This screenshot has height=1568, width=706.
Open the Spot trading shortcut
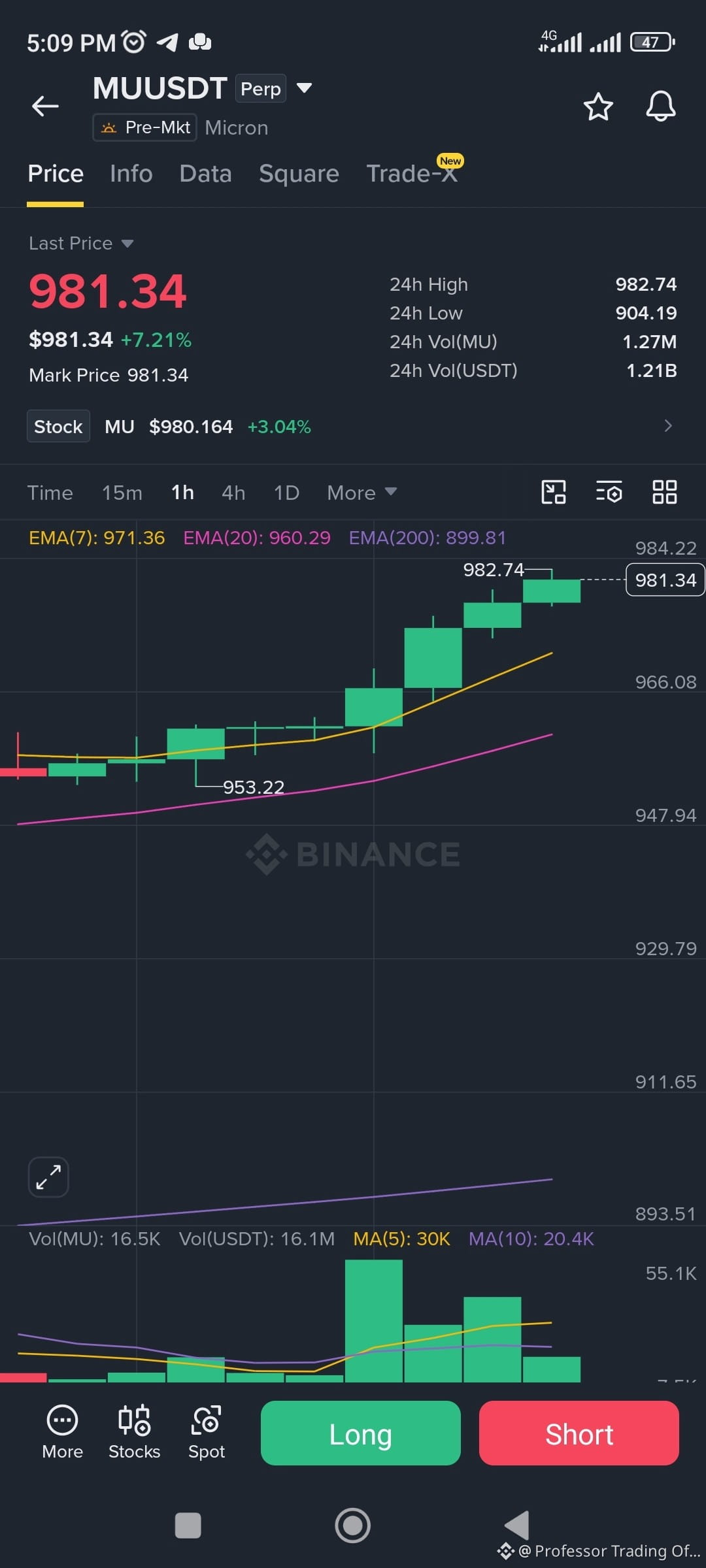pos(207,1432)
